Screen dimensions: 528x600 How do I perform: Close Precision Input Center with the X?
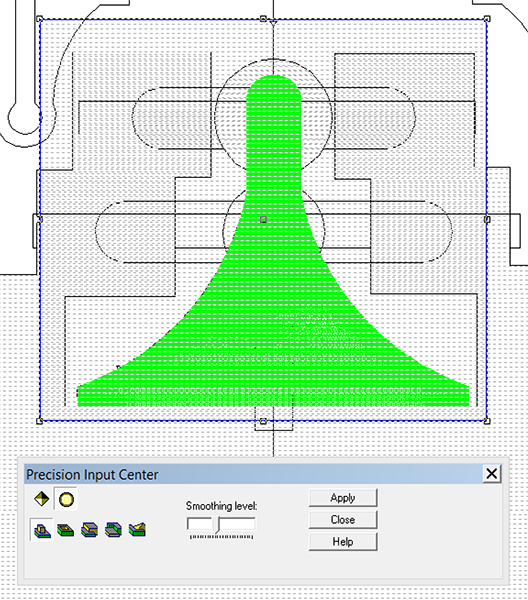click(492, 474)
